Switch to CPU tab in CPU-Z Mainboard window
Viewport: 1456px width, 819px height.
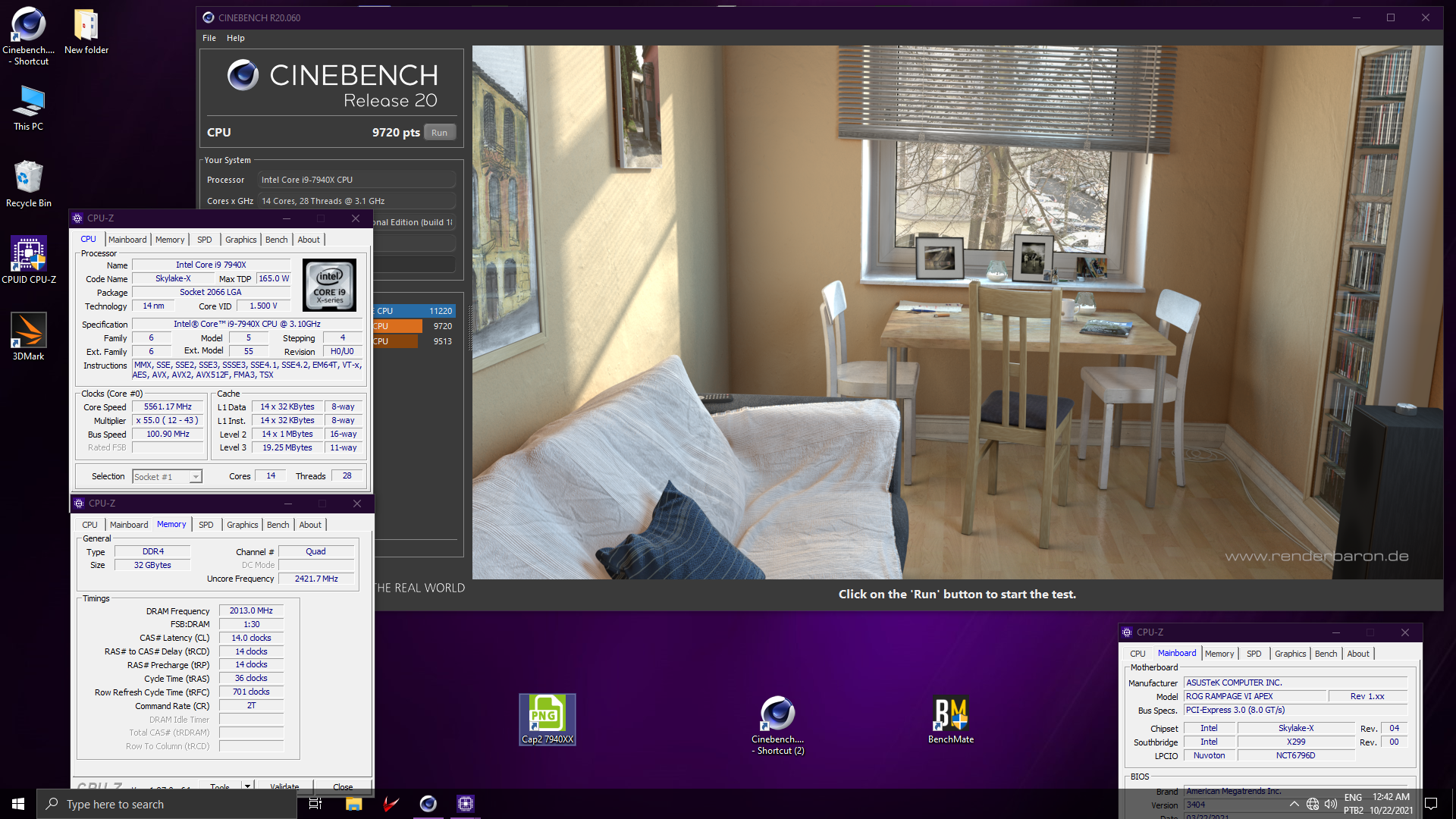tap(1137, 654)
